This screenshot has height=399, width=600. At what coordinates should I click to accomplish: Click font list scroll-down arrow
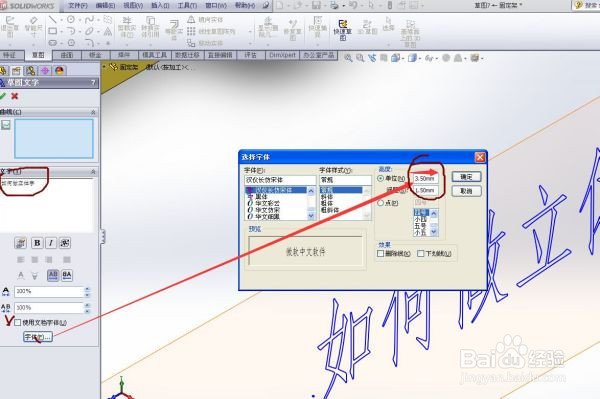[x=311, y=216]
